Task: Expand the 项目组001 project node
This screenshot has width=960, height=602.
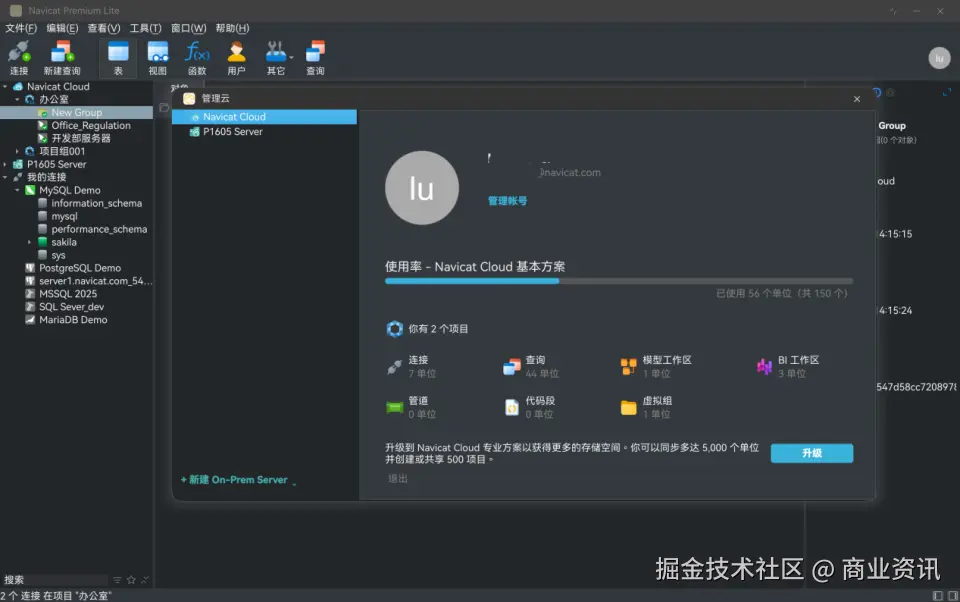Action: (x=17, y=151)
